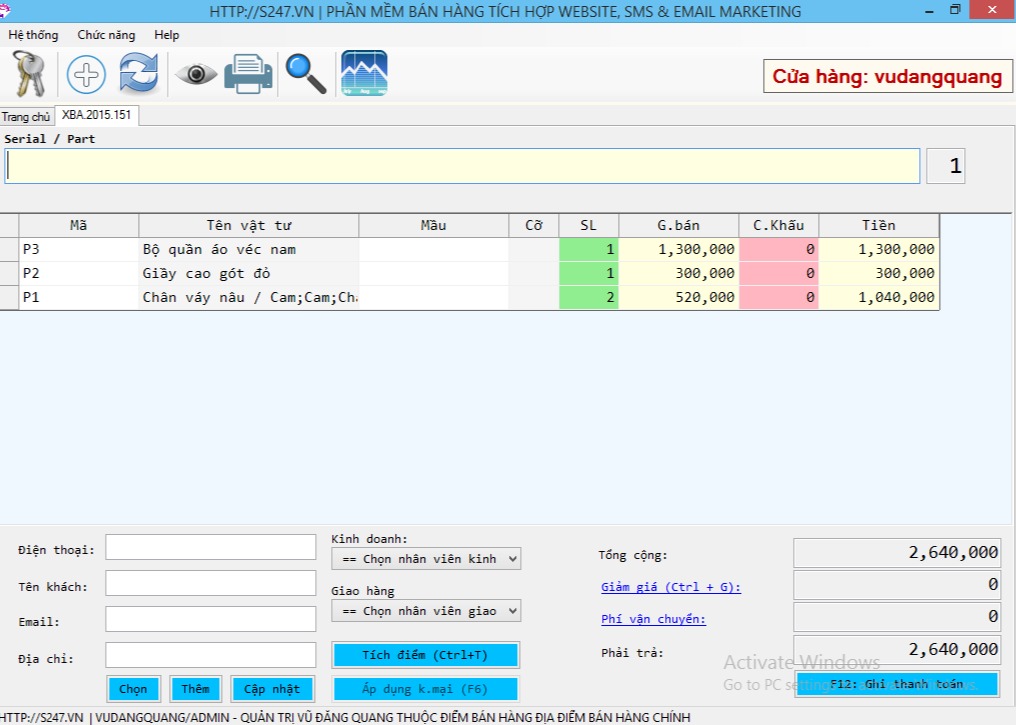Click the discount cell of row P2
Viewport: 1016px width, 725px height.
(x=779, y=273)
